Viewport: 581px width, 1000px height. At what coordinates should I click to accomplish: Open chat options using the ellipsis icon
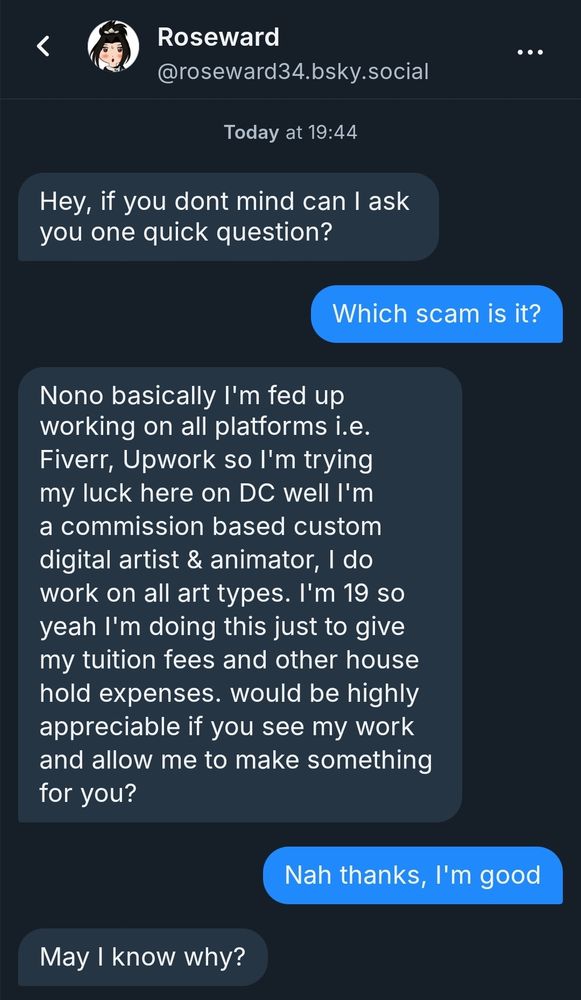point(530,52)
